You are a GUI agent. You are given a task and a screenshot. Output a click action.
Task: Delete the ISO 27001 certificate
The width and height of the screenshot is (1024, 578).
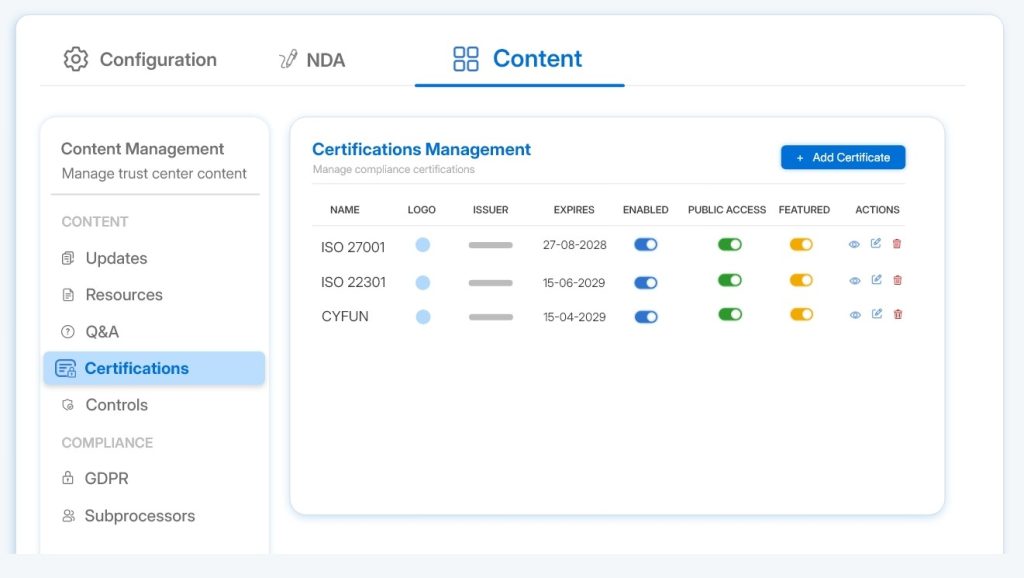(897, 244)
